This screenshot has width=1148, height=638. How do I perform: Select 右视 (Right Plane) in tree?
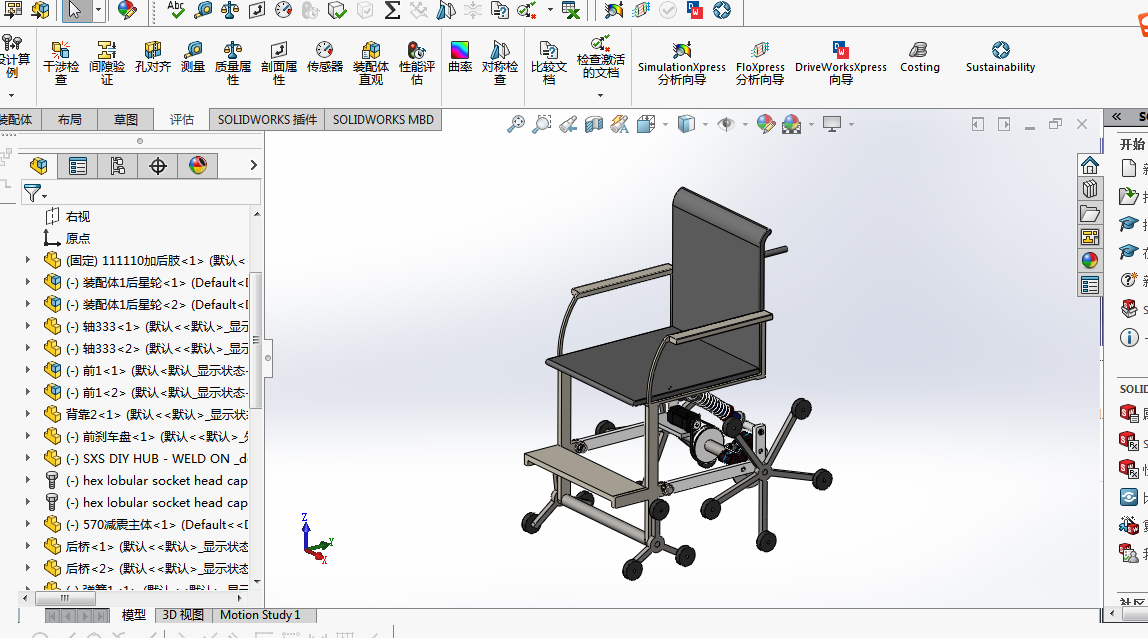tap(78, 216)
